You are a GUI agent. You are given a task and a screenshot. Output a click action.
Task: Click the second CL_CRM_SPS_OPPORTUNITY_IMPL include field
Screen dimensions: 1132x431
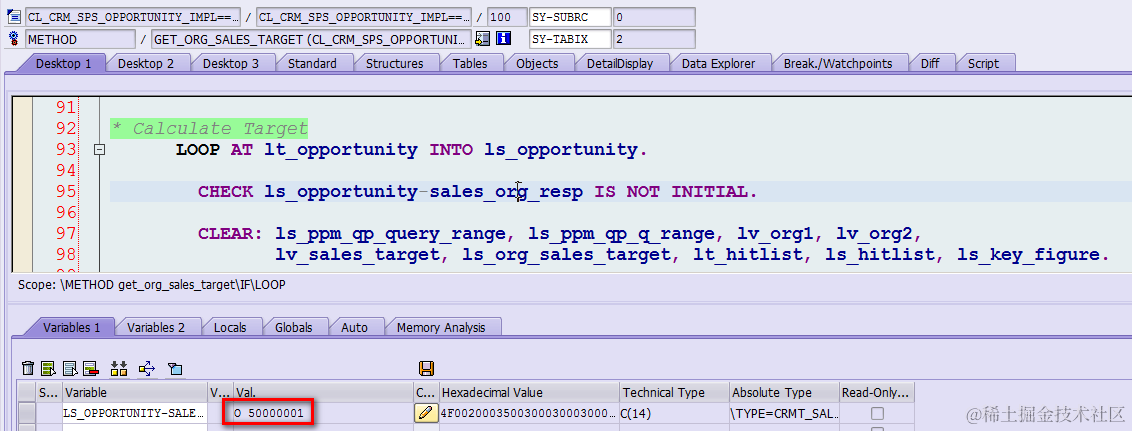[363, 17]
